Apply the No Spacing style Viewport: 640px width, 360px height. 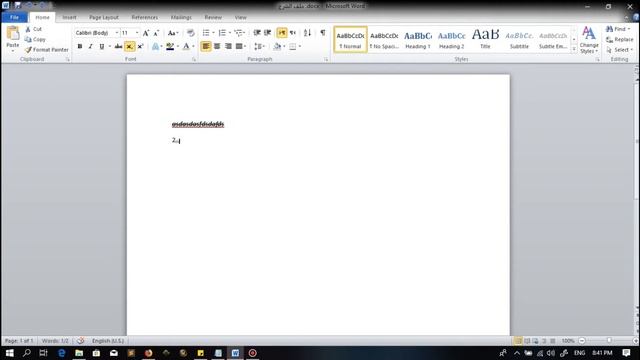coord(384,40)
